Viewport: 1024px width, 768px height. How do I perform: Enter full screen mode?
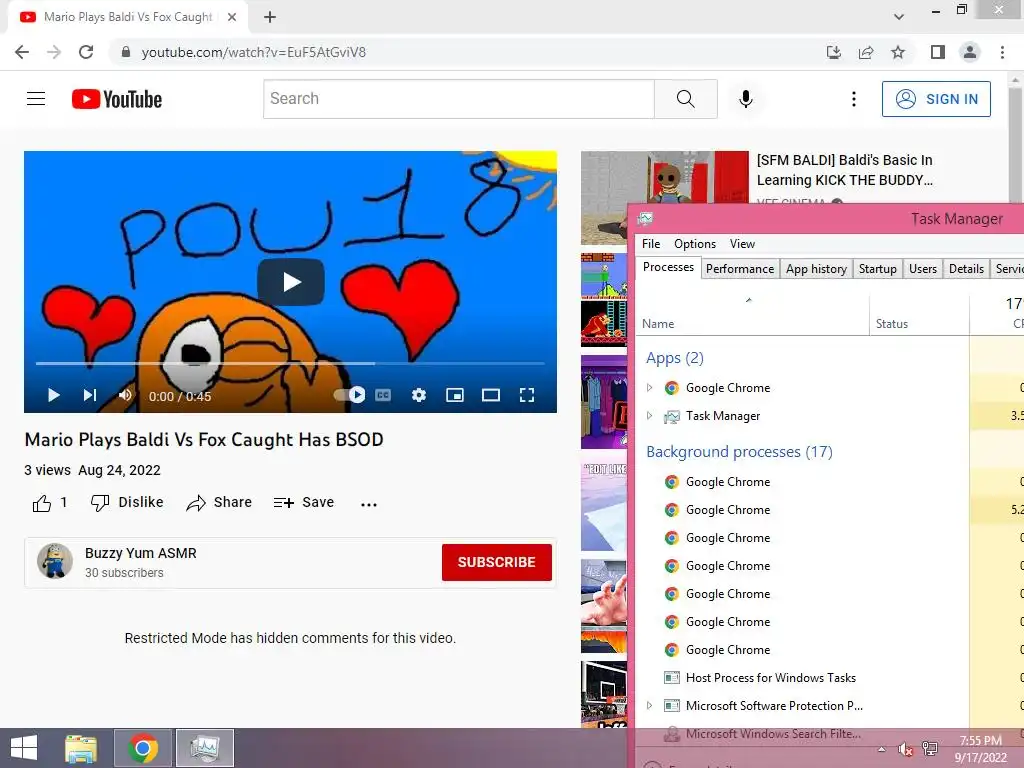coord(527,395)
